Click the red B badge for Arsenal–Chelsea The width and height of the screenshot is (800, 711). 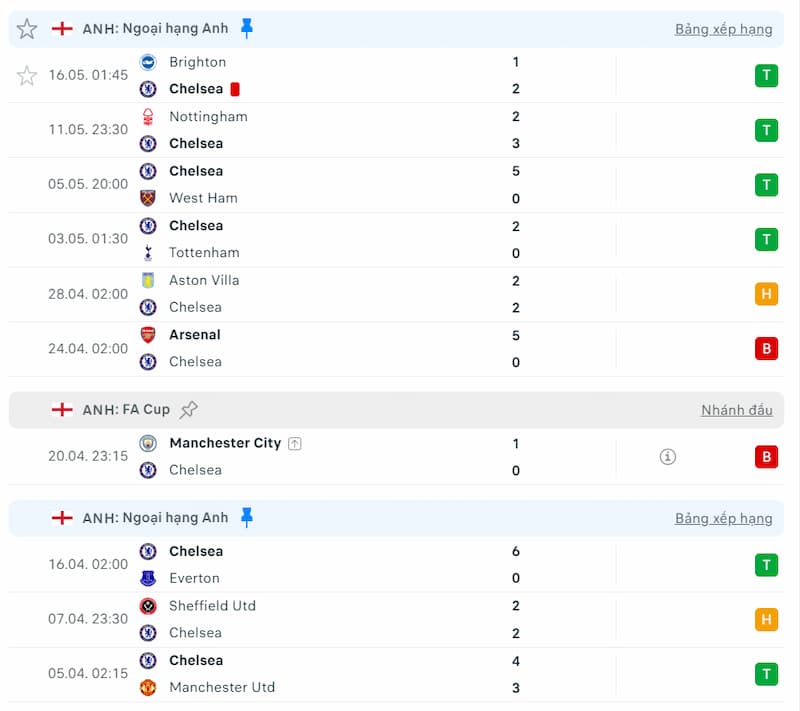tap(766, 348)
